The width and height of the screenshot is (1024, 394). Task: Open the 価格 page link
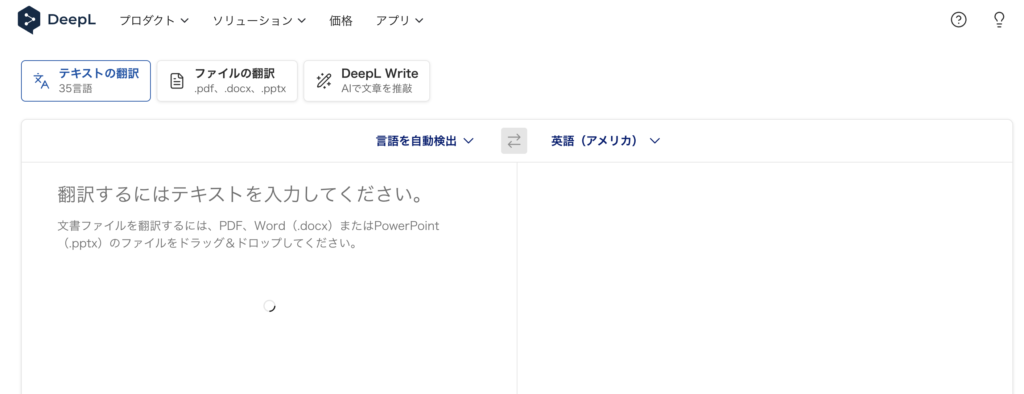(x=341, y=20)
